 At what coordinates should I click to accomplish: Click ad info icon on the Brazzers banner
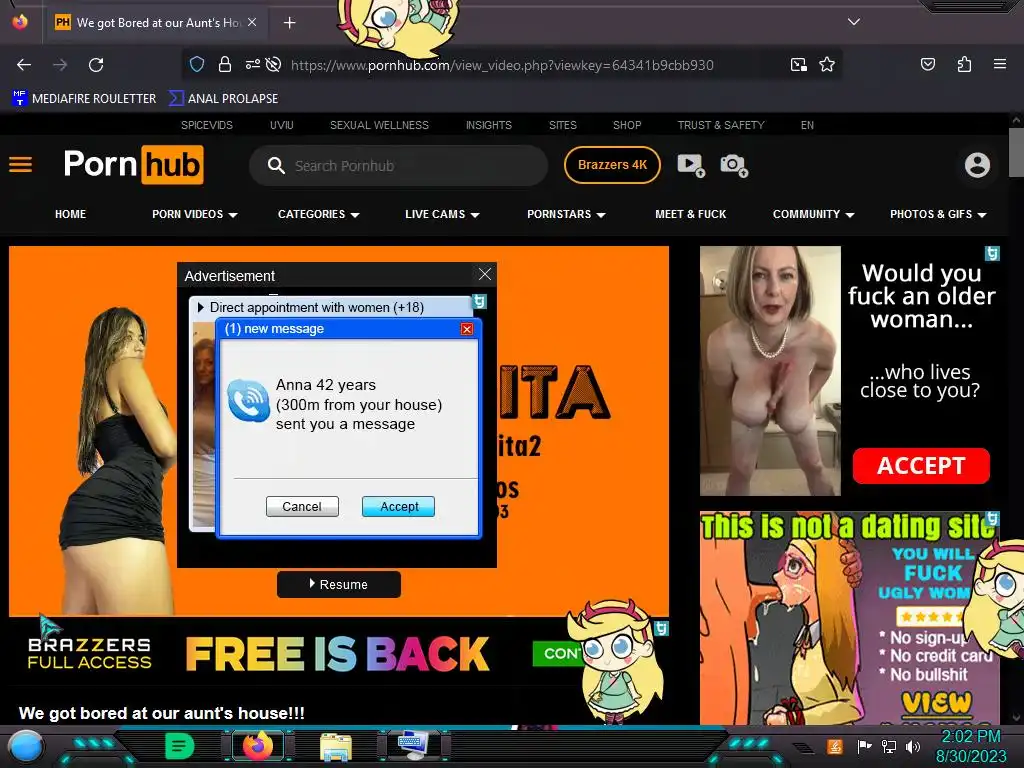(x=661, y=628)
